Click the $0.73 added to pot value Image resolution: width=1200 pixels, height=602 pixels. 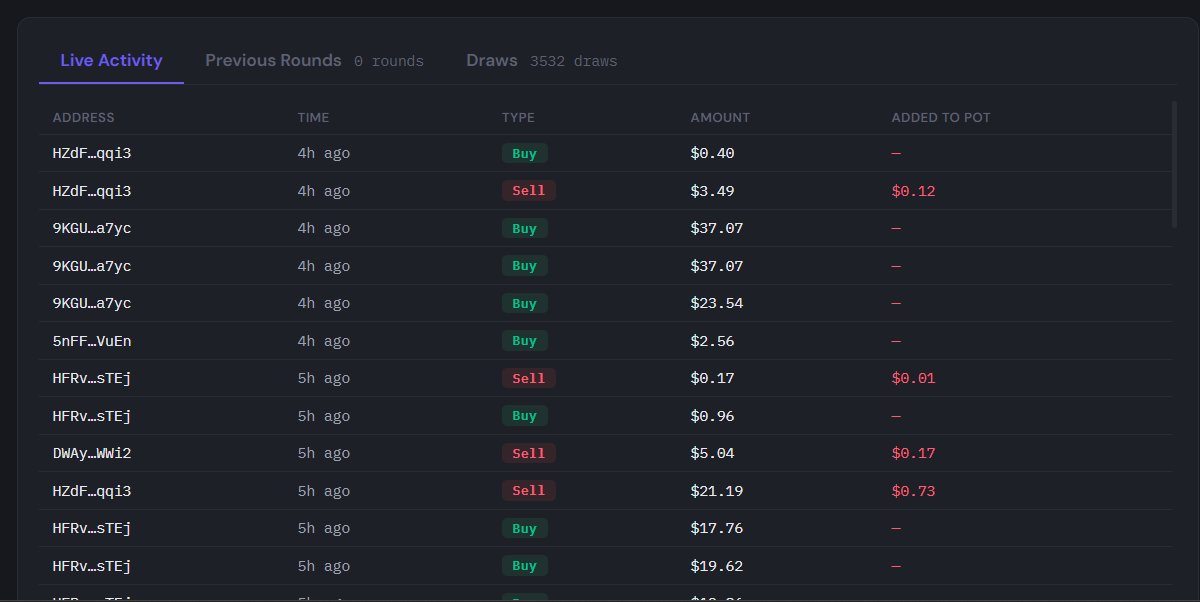pos(913,491)
